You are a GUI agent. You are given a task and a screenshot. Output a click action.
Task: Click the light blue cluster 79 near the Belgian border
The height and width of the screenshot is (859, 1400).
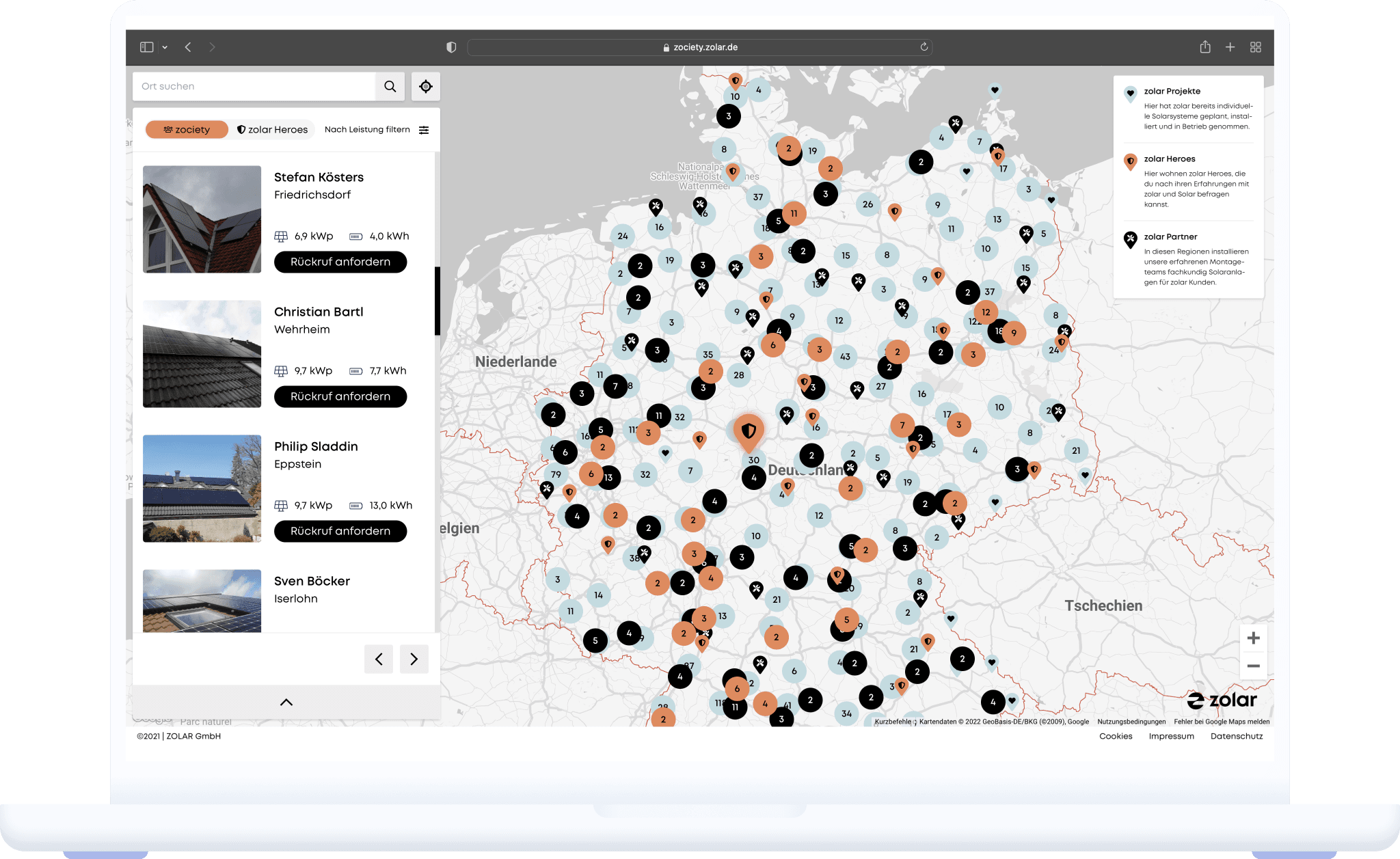tap(556, 474)
